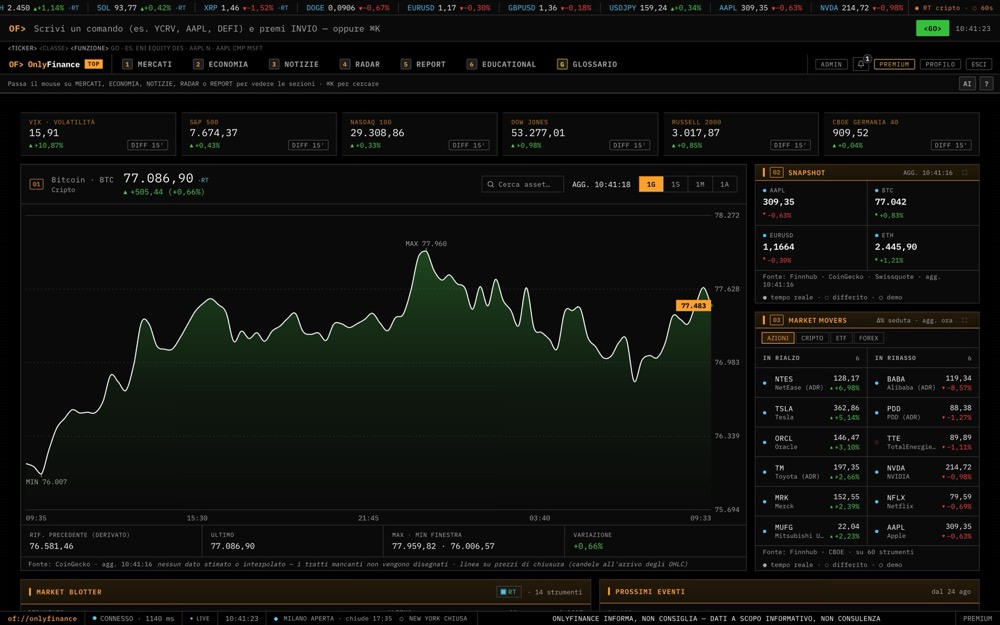Viewport: 1000px width, 625px height.
Task: Click the NVDA NVIDIA row in losers
Action: (923, 472)
